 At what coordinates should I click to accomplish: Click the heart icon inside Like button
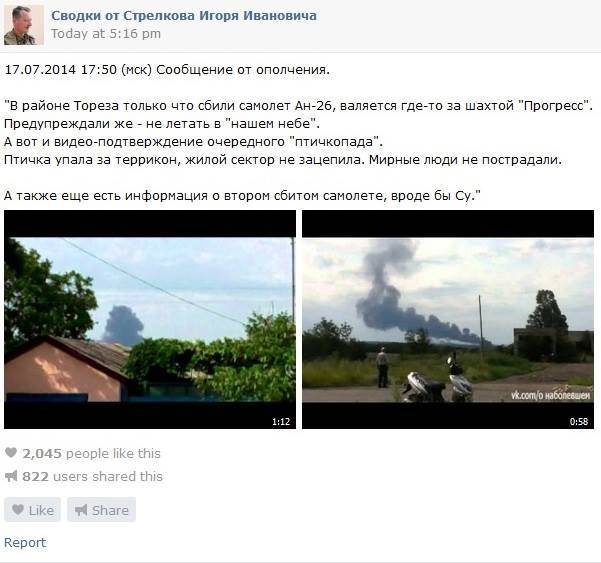tap(18, 509)
